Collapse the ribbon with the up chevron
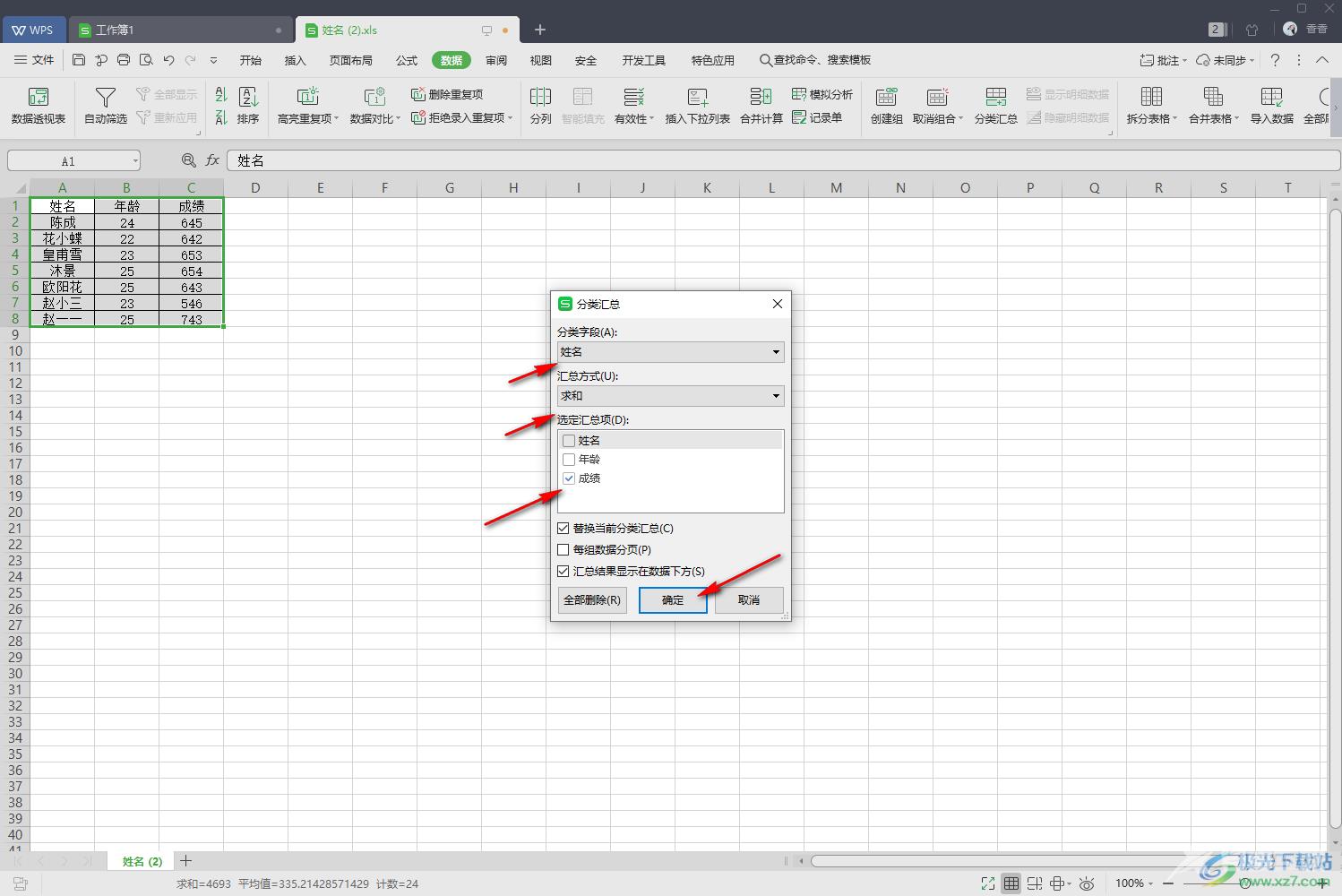The image size is (1342, 896). coord(1322,60)
